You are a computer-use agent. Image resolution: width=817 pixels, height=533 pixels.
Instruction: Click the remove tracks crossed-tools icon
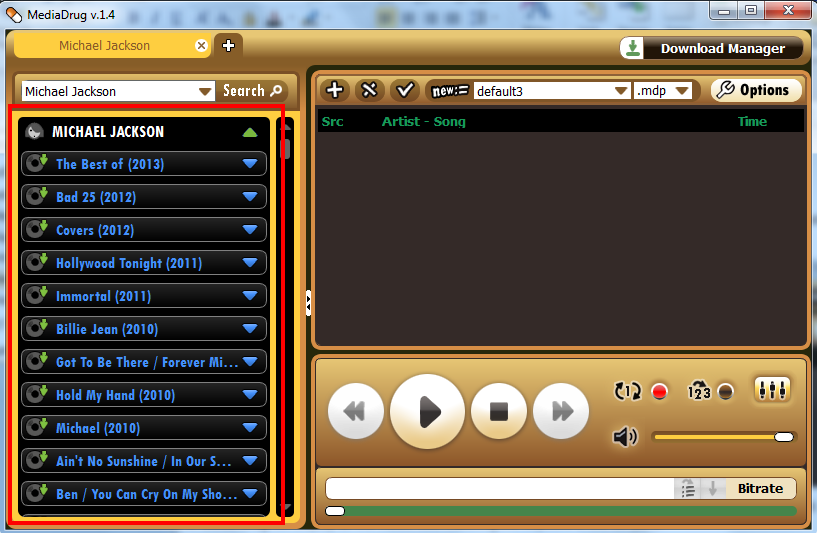pos(369,90)
